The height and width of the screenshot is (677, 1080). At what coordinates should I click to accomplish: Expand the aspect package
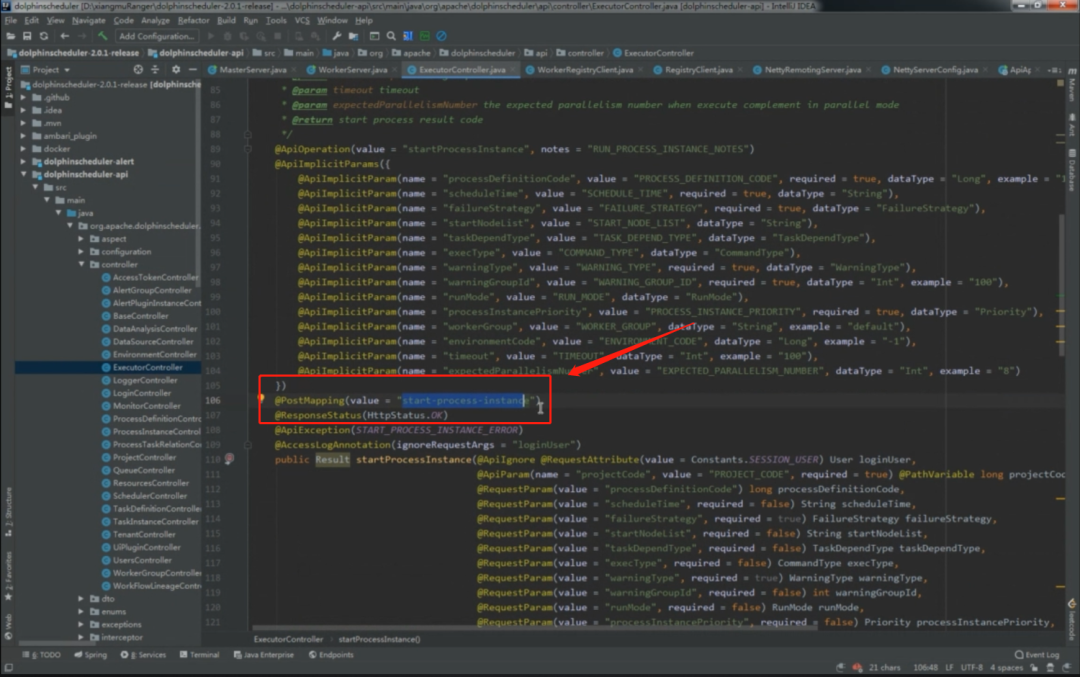pyautogui.click(x=81, y=238)
